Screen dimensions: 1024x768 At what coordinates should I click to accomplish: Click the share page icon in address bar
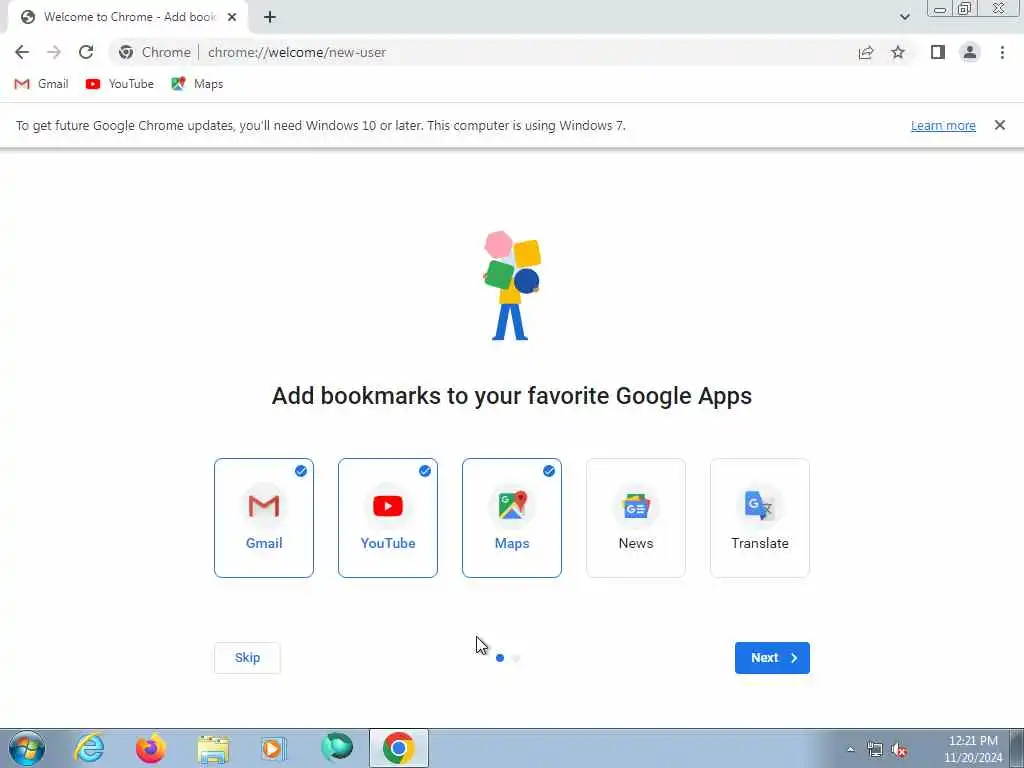click(x=866, y=52)
